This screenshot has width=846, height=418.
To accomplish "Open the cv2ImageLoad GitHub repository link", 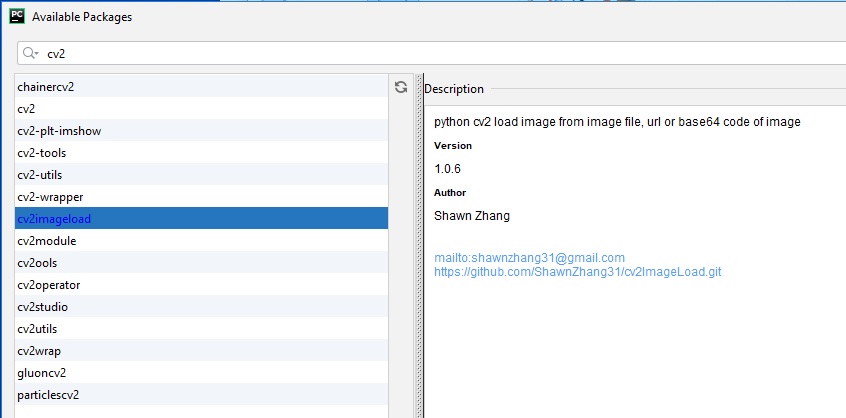I will [x=578, y=271].
